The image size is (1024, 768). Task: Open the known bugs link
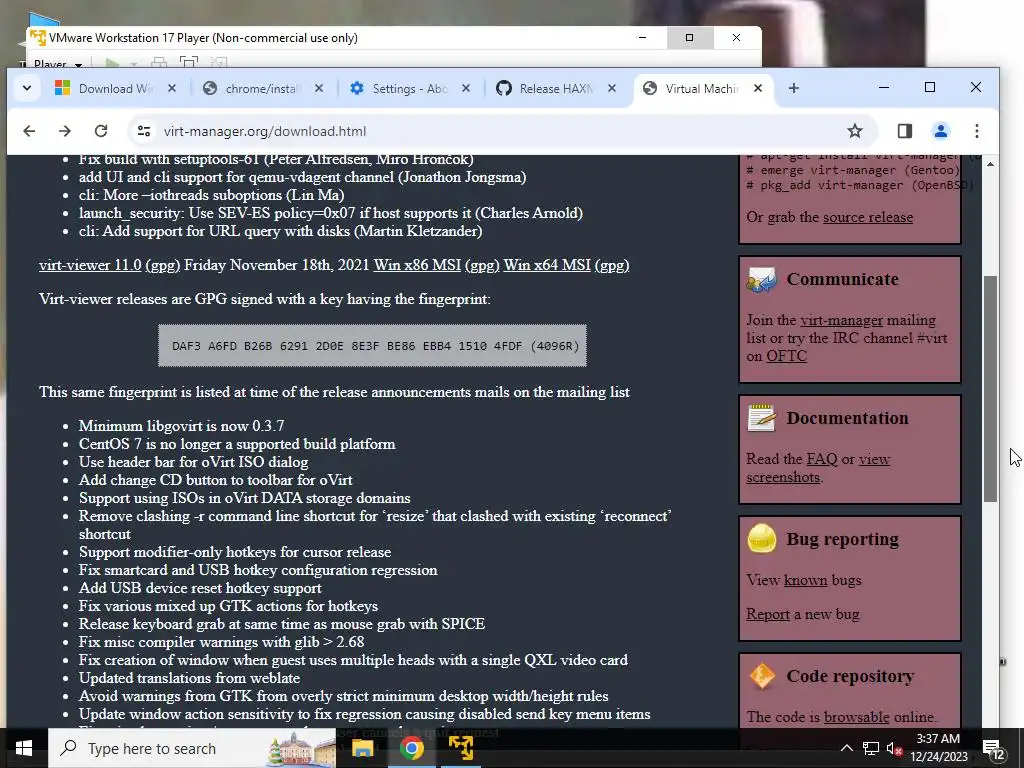(x=805, y=581)
